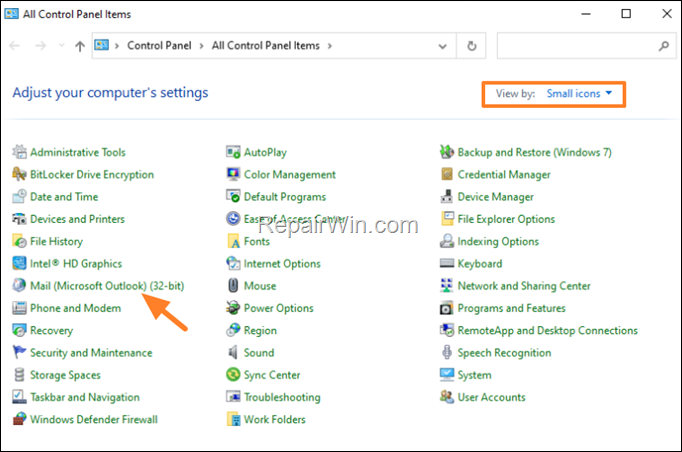Screen dimensions: 682x452
Task: Click the Backup and Restore icon
Action: [x=447, y=152]
